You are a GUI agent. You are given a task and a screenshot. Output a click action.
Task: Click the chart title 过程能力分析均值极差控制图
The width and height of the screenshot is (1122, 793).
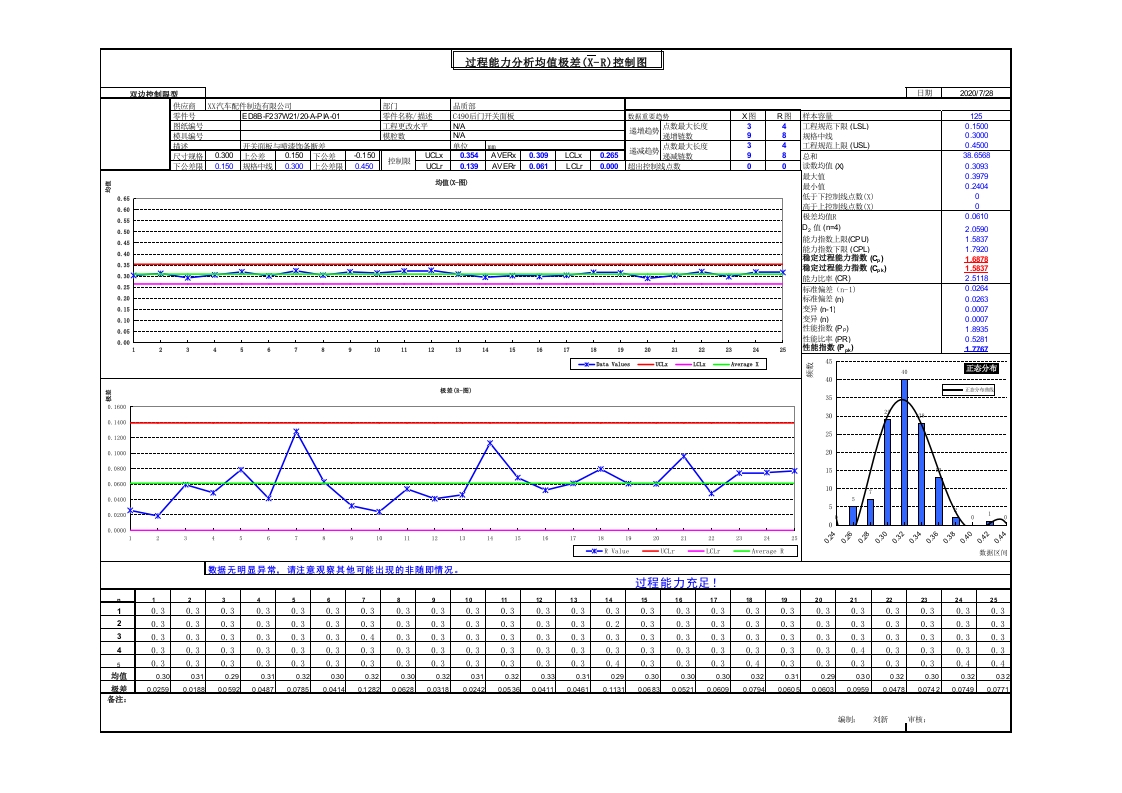click(x=563, y=62)
